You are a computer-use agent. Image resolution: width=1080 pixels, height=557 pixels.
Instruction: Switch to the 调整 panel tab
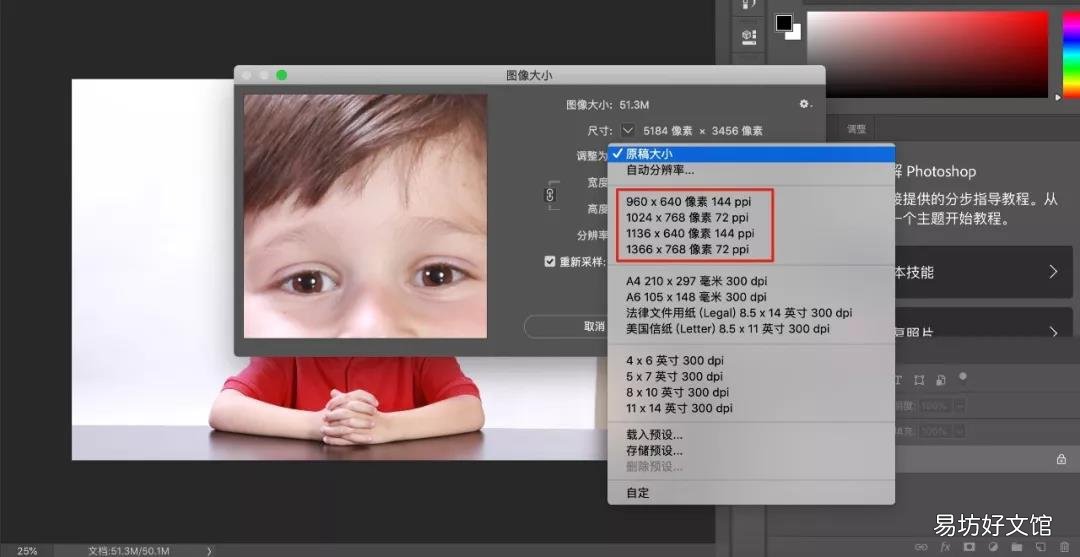(857, 129)
